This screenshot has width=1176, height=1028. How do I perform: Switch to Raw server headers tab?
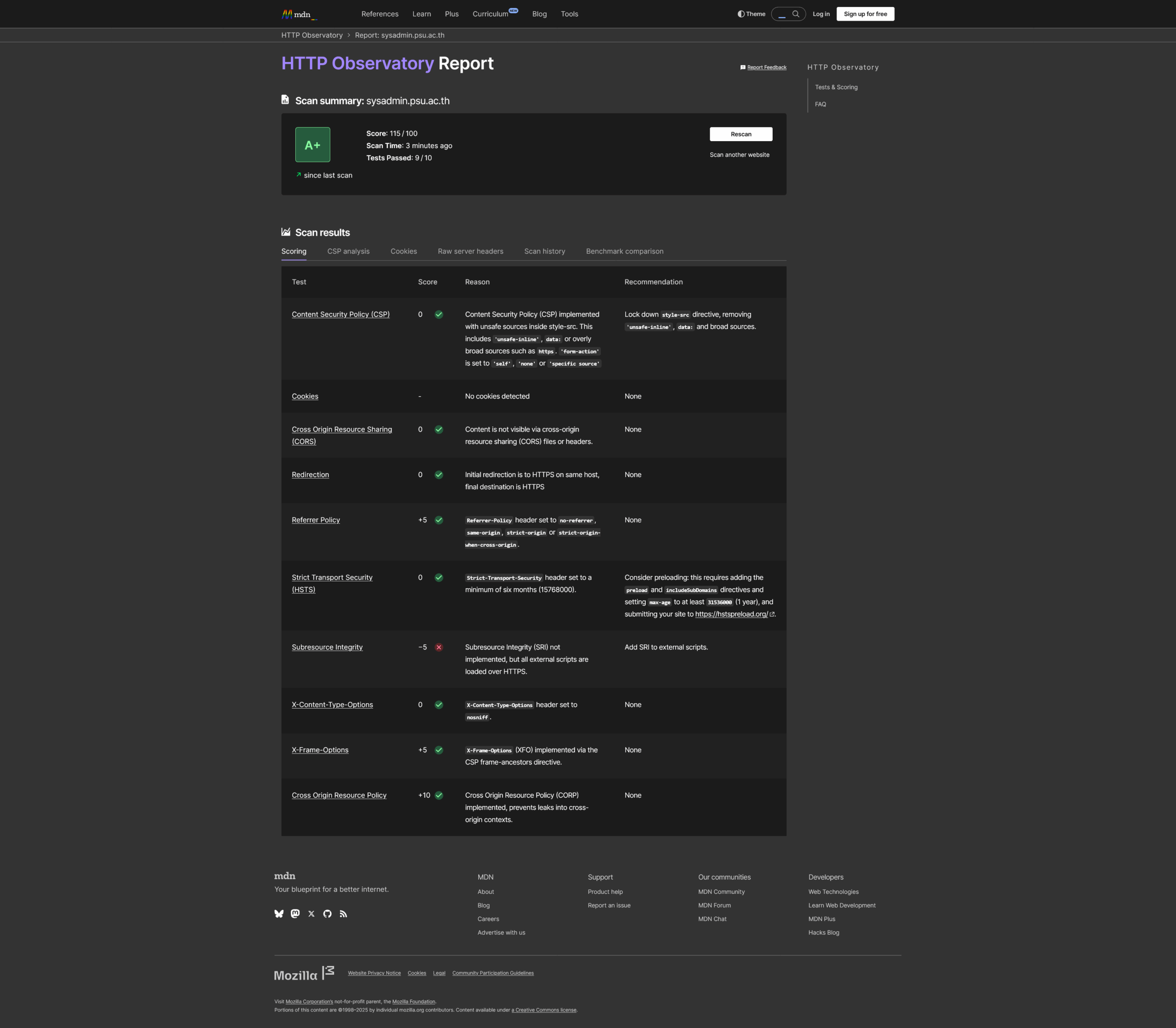click(x=470, y=251)
